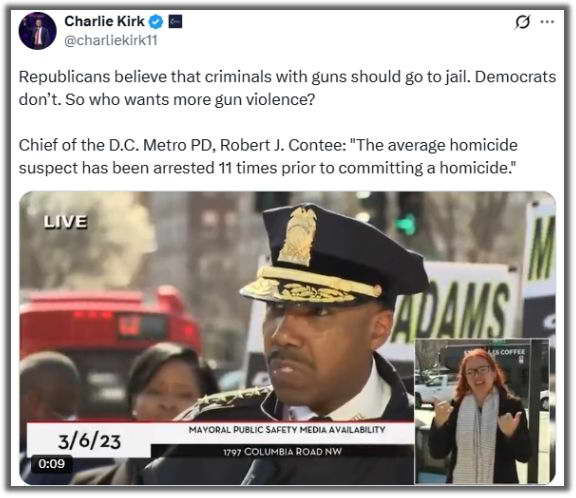Click the square affiliate badge beside the checkmark
The image size is (576, 498).
point(175,22)
